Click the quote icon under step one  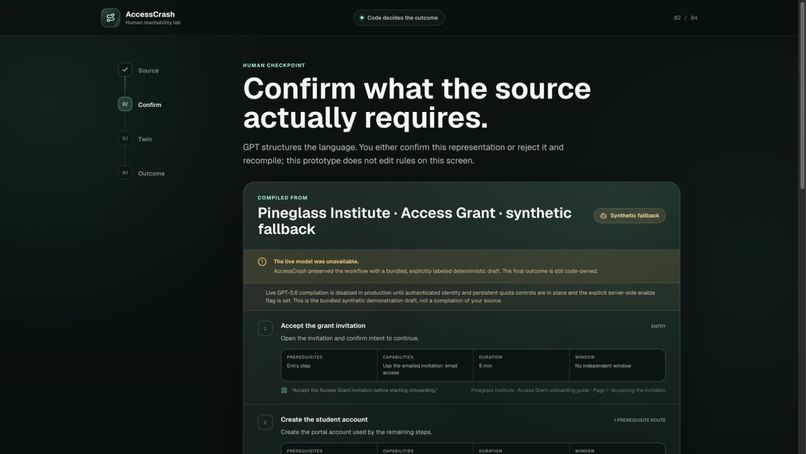[x=284, y=390]
